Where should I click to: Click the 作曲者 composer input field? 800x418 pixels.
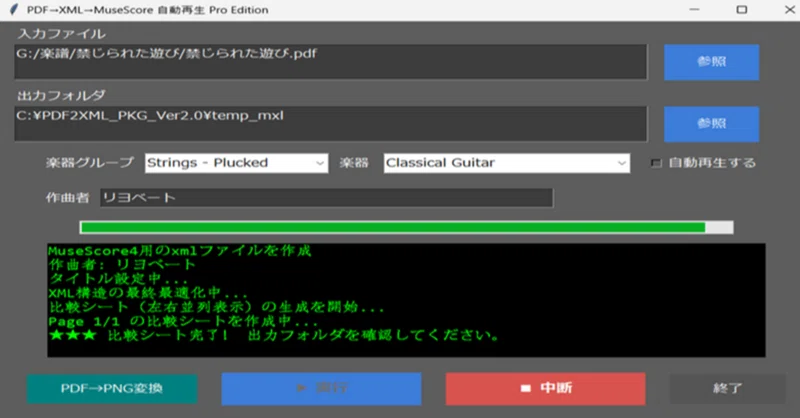tap(327, 198)
